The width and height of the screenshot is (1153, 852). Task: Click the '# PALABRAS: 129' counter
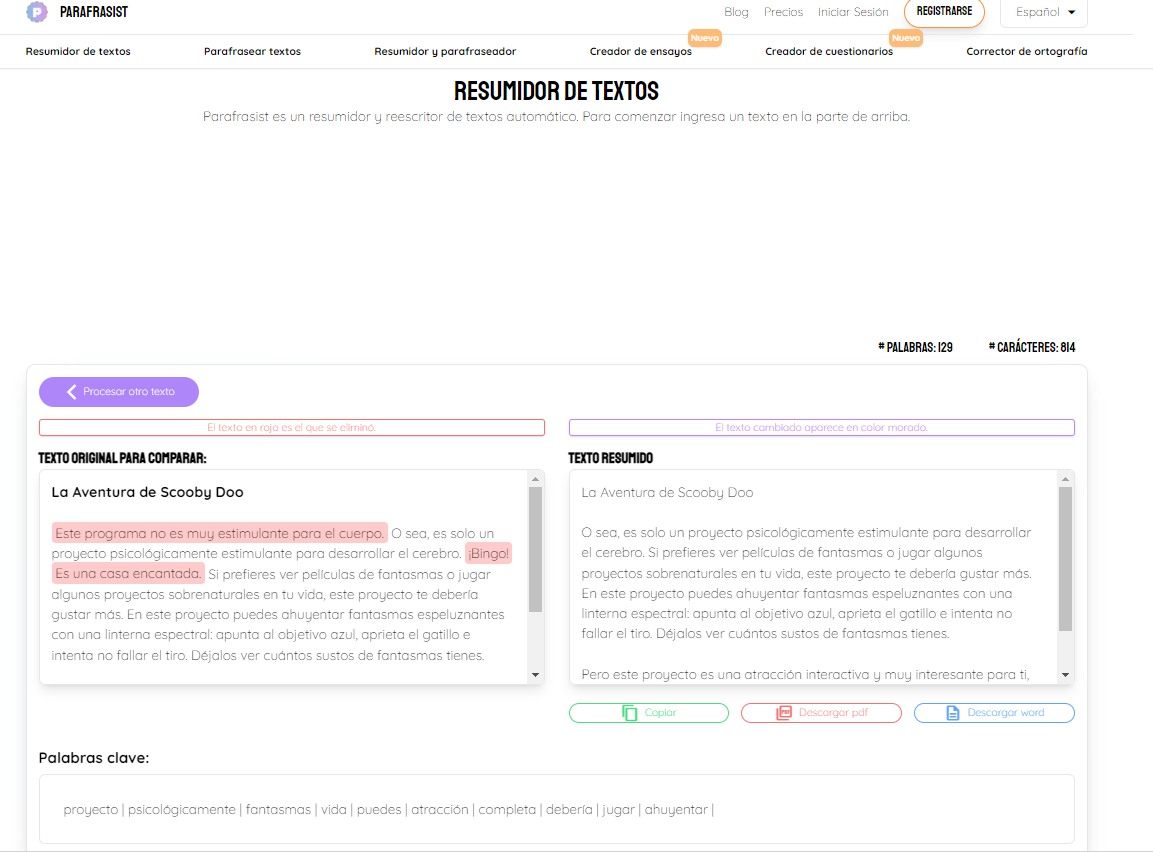coord(915,347)
